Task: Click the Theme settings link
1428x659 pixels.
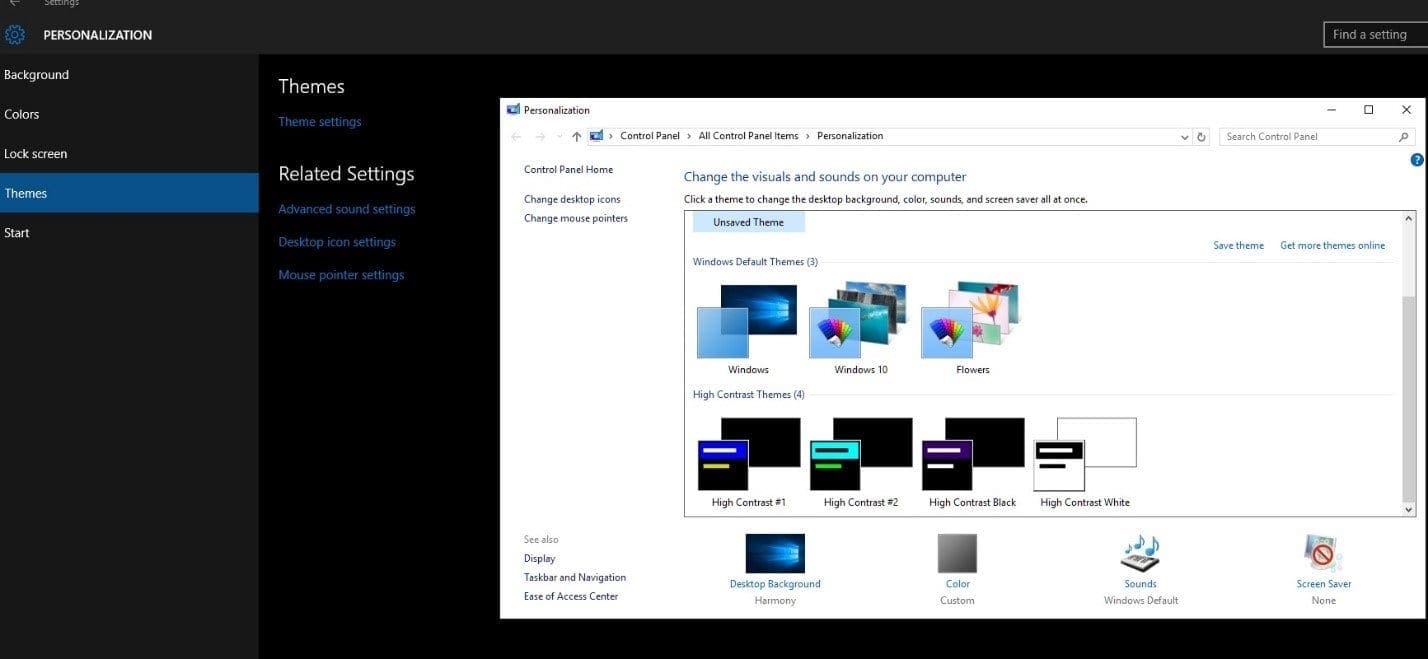Action: (320, 122)
